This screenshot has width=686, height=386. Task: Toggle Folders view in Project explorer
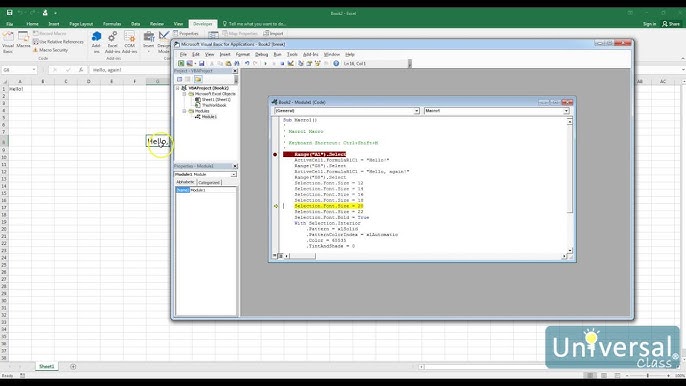pos(198,79)
